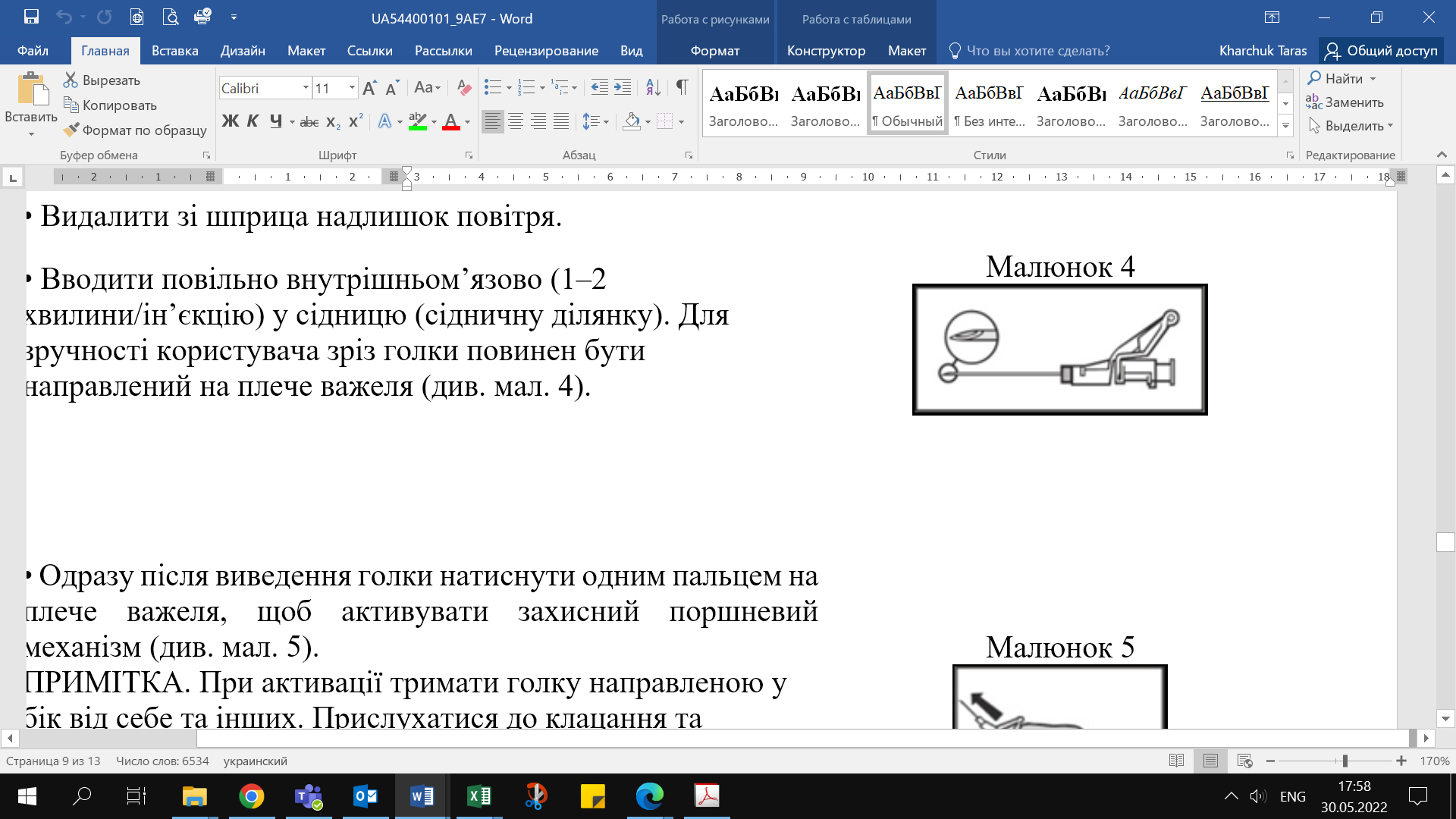Open the font size 11 dropdown
The width and height of the screenshot is (1456, 819).
point(352,88)
